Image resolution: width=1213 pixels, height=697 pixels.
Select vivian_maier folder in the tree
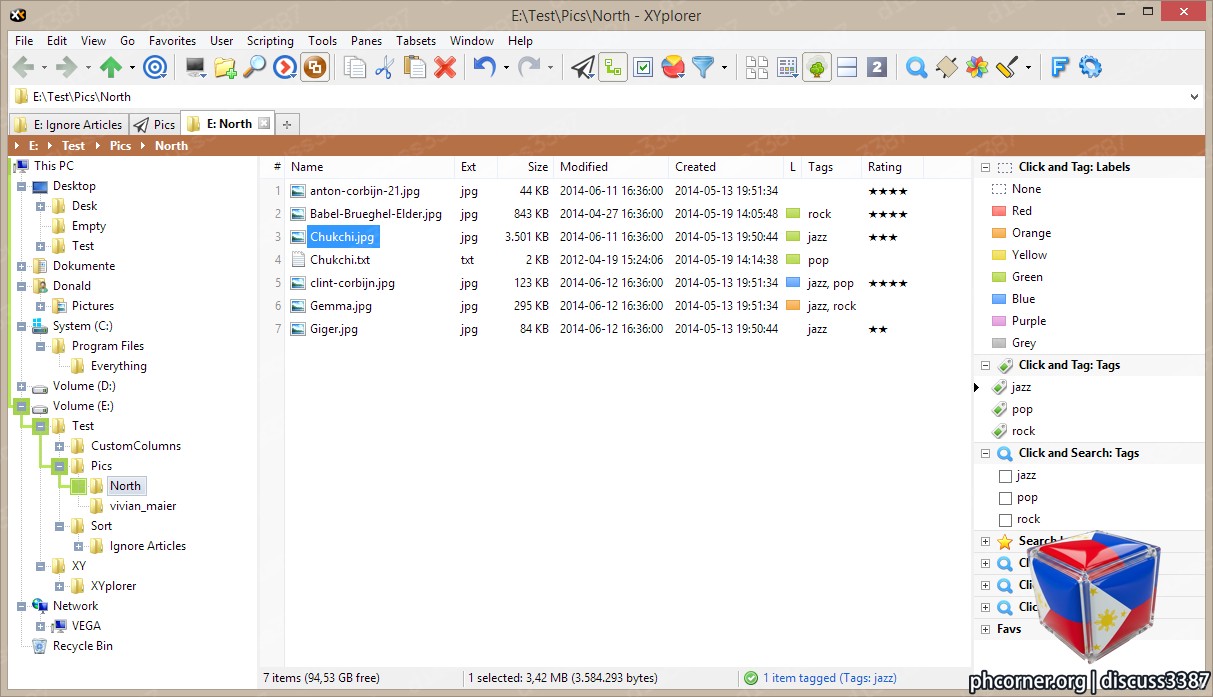142,506
